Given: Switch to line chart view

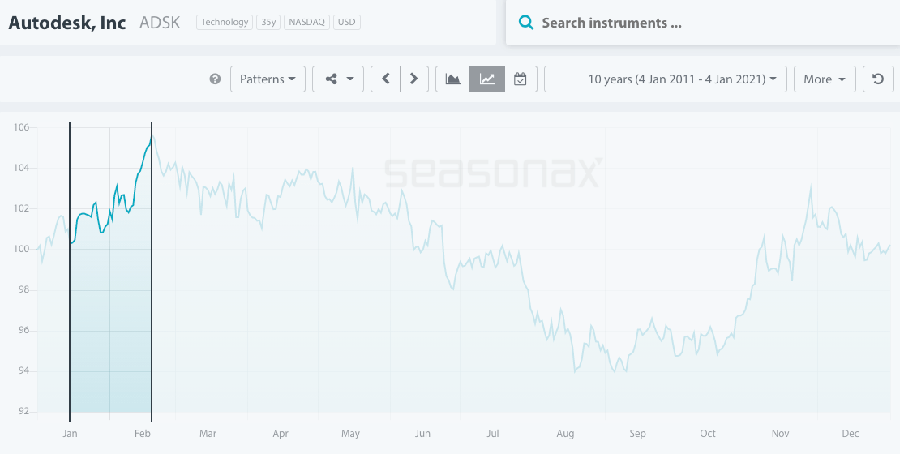Looking at the screenshot, I should pyautogui.click(x=487, y=79).
